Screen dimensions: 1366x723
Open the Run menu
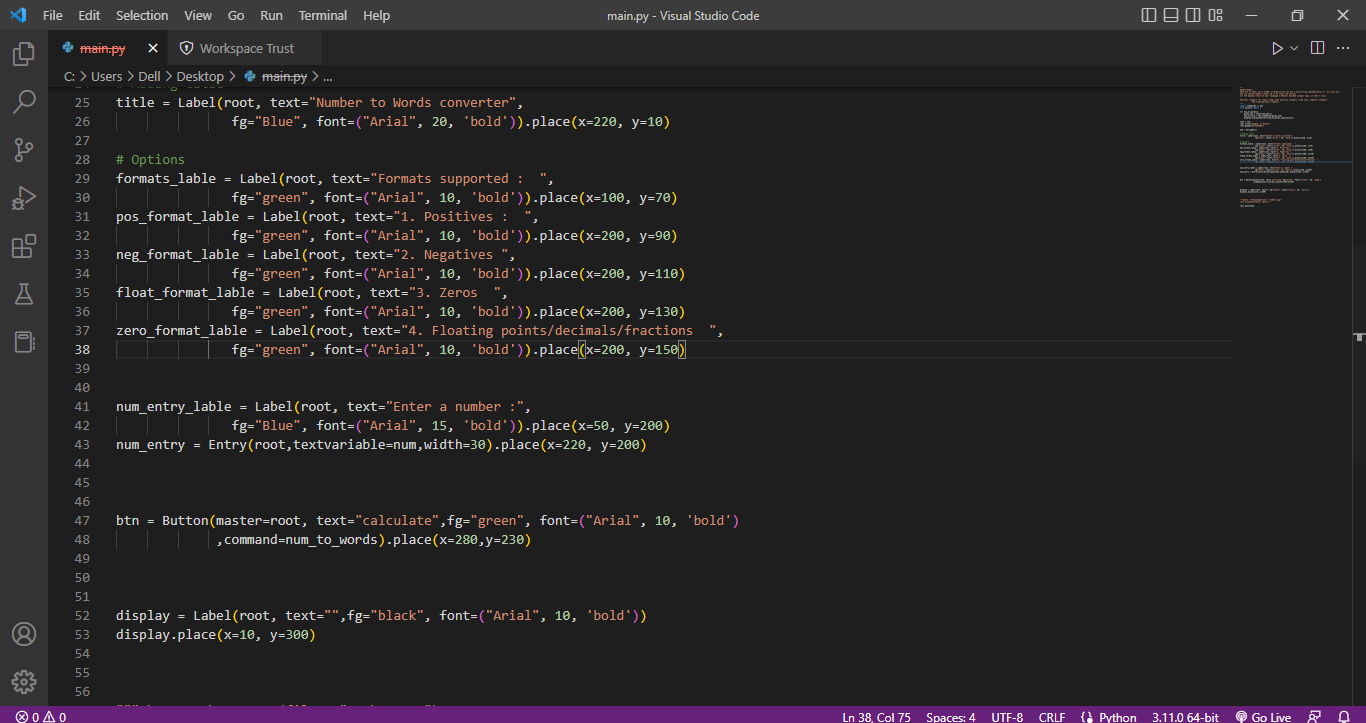click(271, 15)
